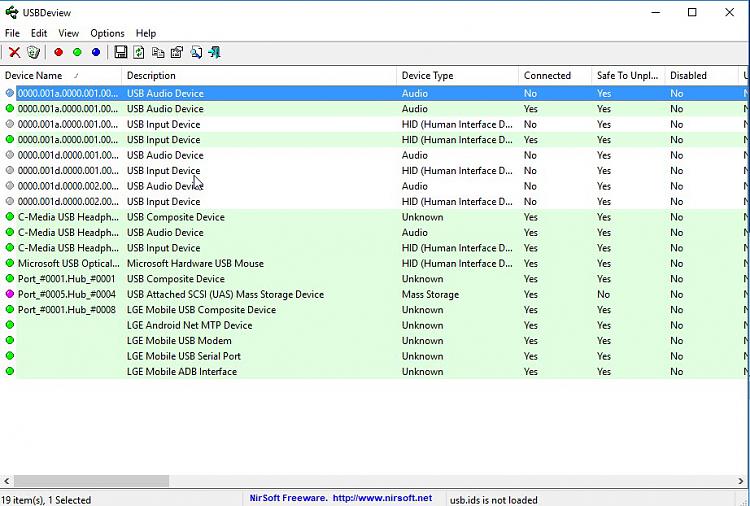The width and height of the screenshot is (750, 506).
Task: Open the File menu
Action: [12, 33]
